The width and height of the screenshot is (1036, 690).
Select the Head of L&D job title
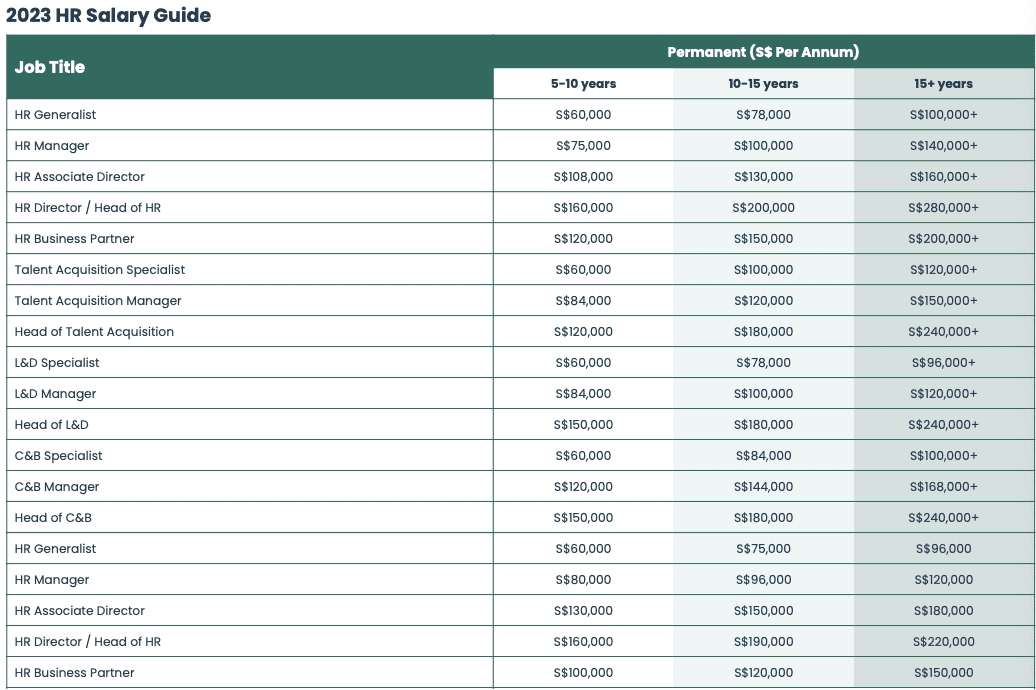point(51,425)
